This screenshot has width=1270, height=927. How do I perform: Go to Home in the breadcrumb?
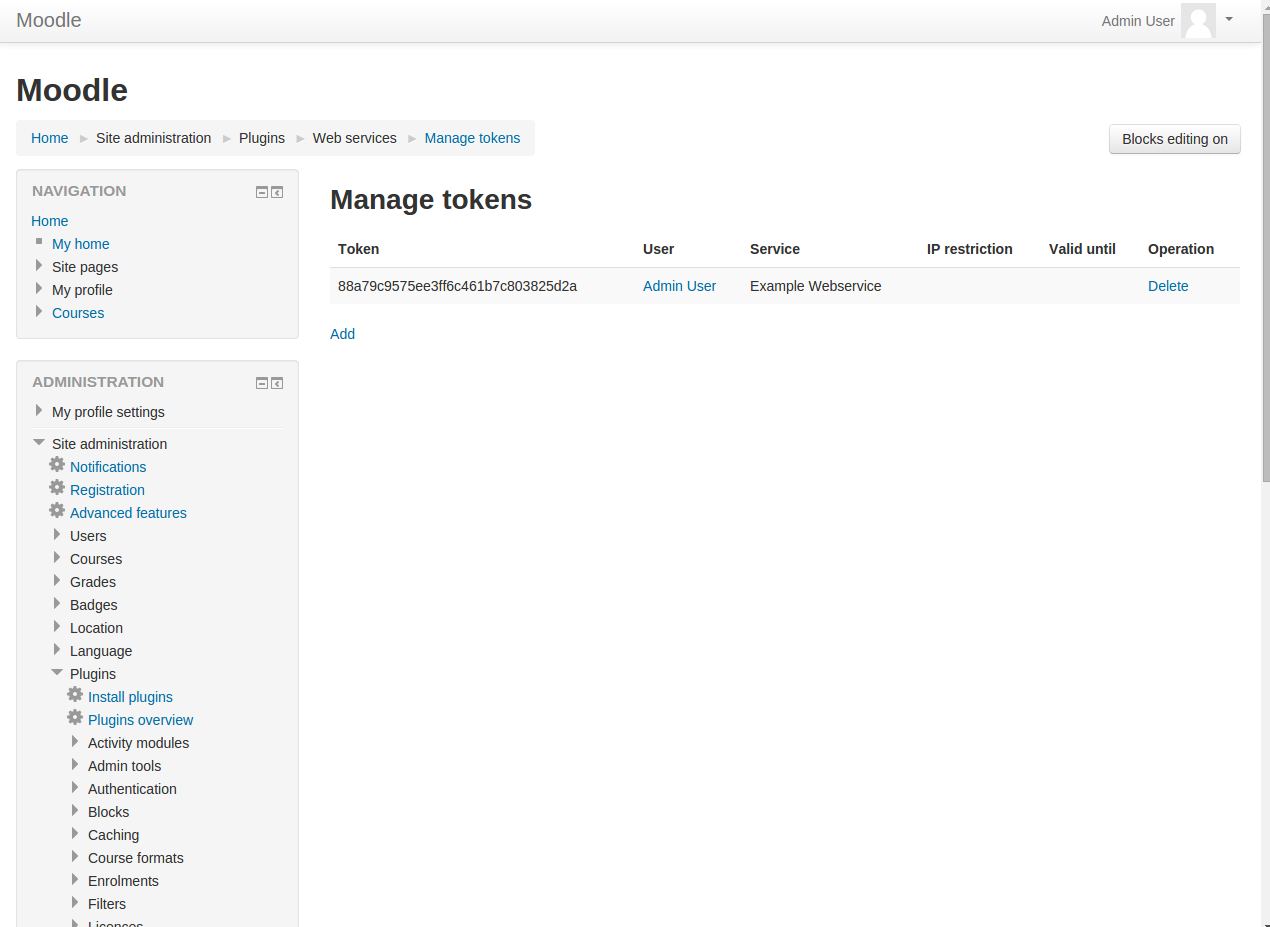[x=49, y=138]
